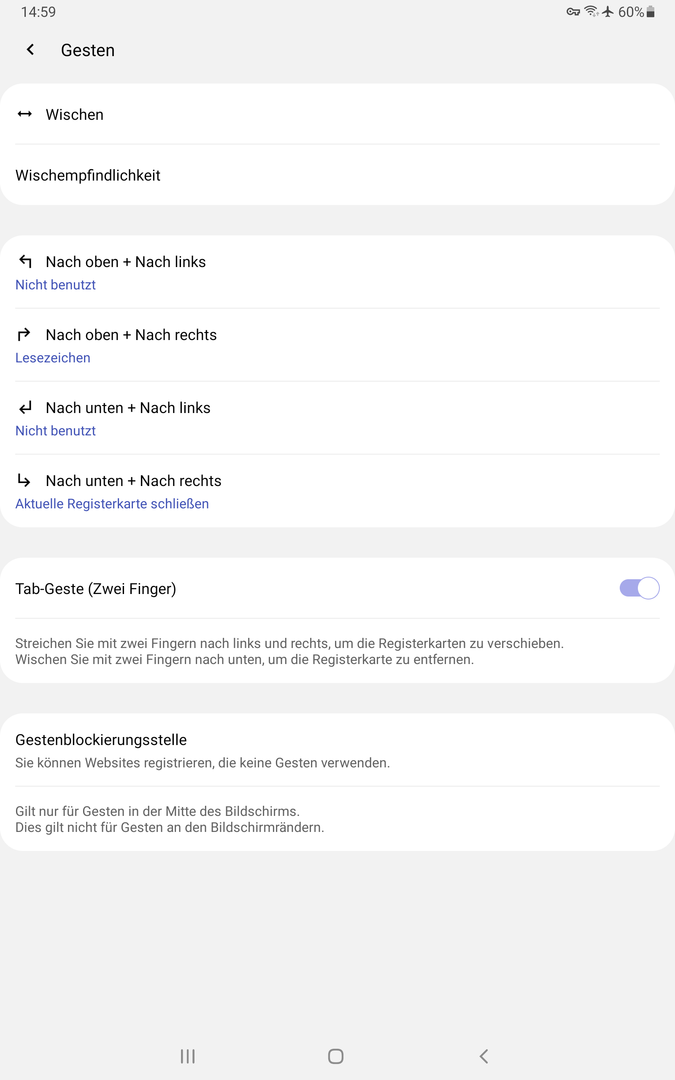Tap the up-then-left gesture arrow icon
This screenshot has width=675, height=1080.
click(25, 261)
